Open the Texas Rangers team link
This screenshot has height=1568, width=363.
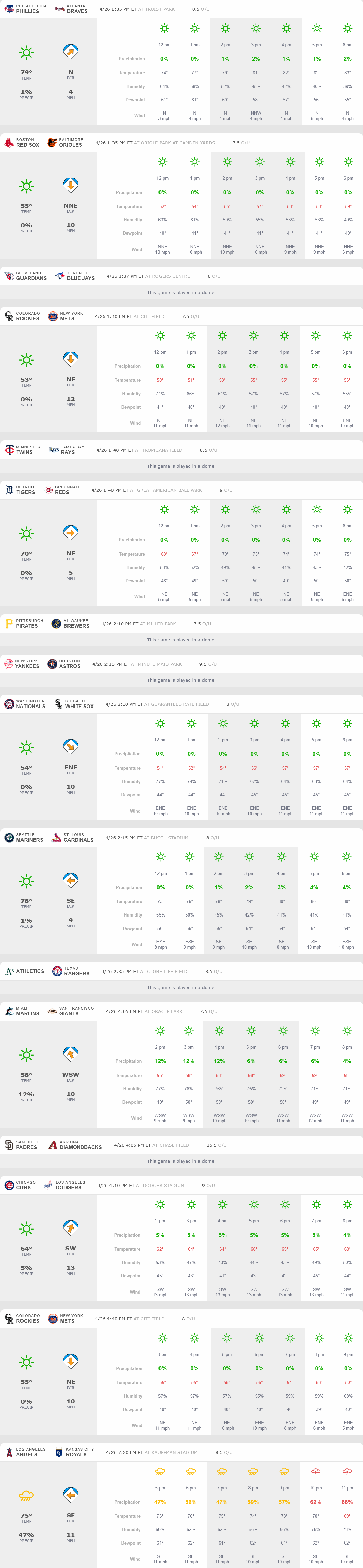[x=76, y=971]
